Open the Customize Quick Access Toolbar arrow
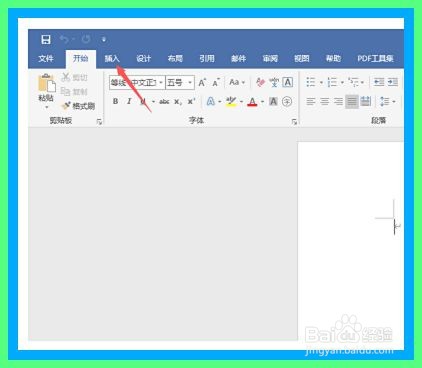422x368 pixels. pyautogui.click(x=104, y=40)
